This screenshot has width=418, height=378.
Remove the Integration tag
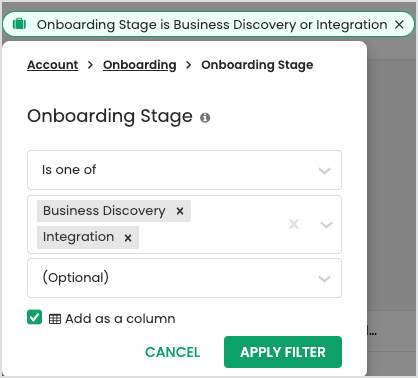[128, 238]
